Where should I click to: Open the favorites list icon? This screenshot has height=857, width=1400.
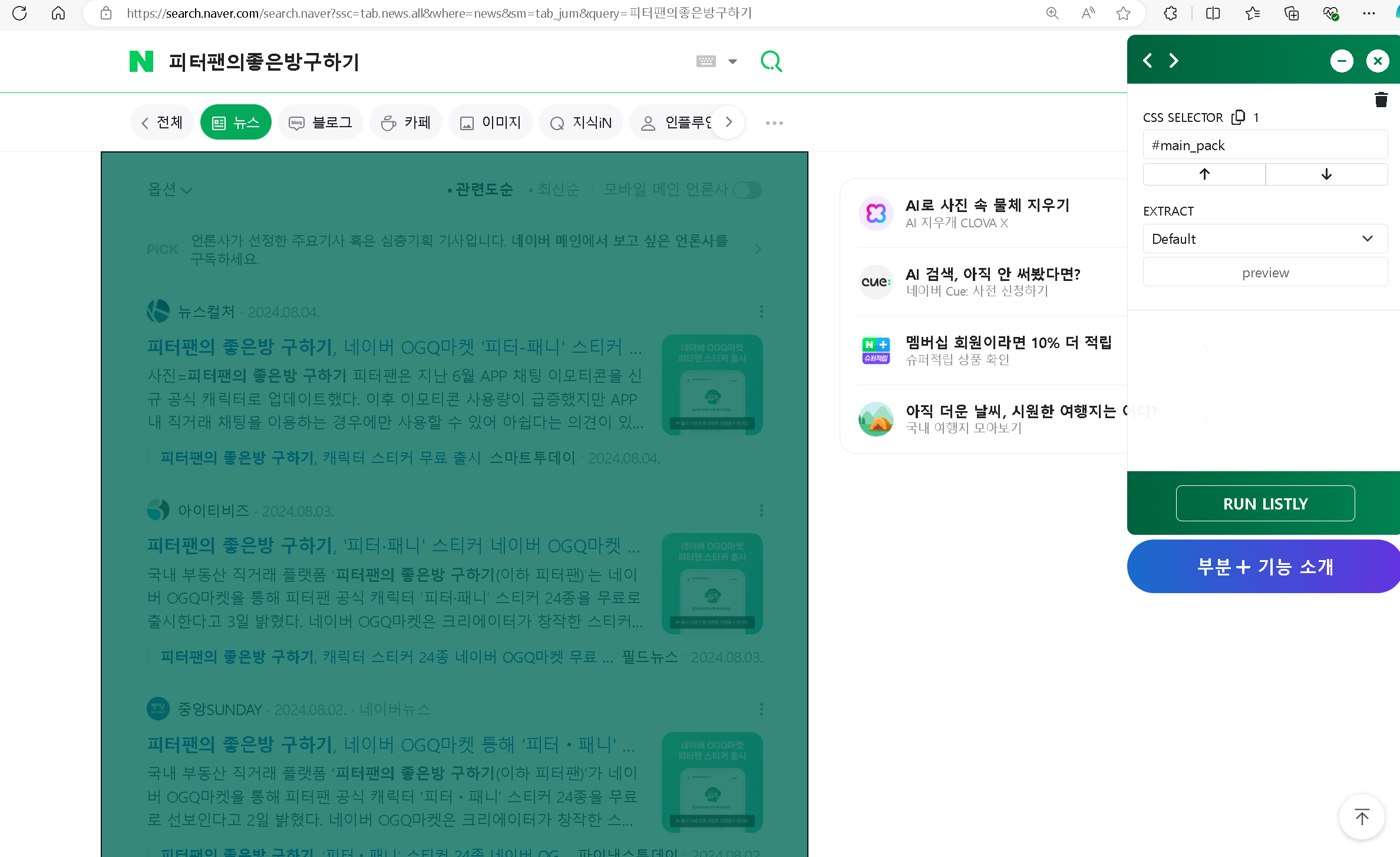pos(1252,13)
